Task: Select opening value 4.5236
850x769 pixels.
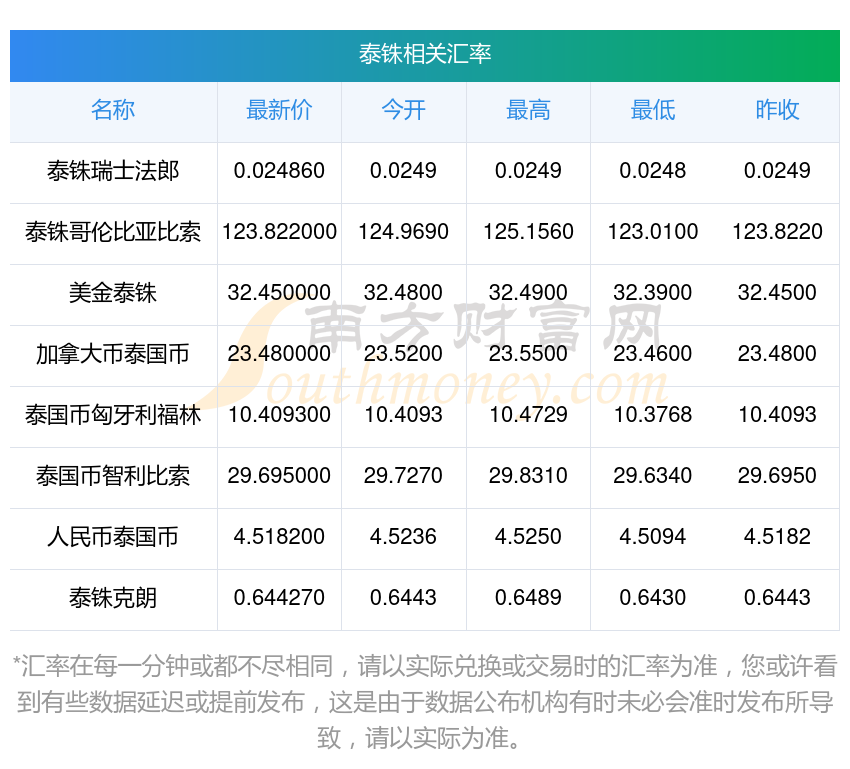Action: 403,537
